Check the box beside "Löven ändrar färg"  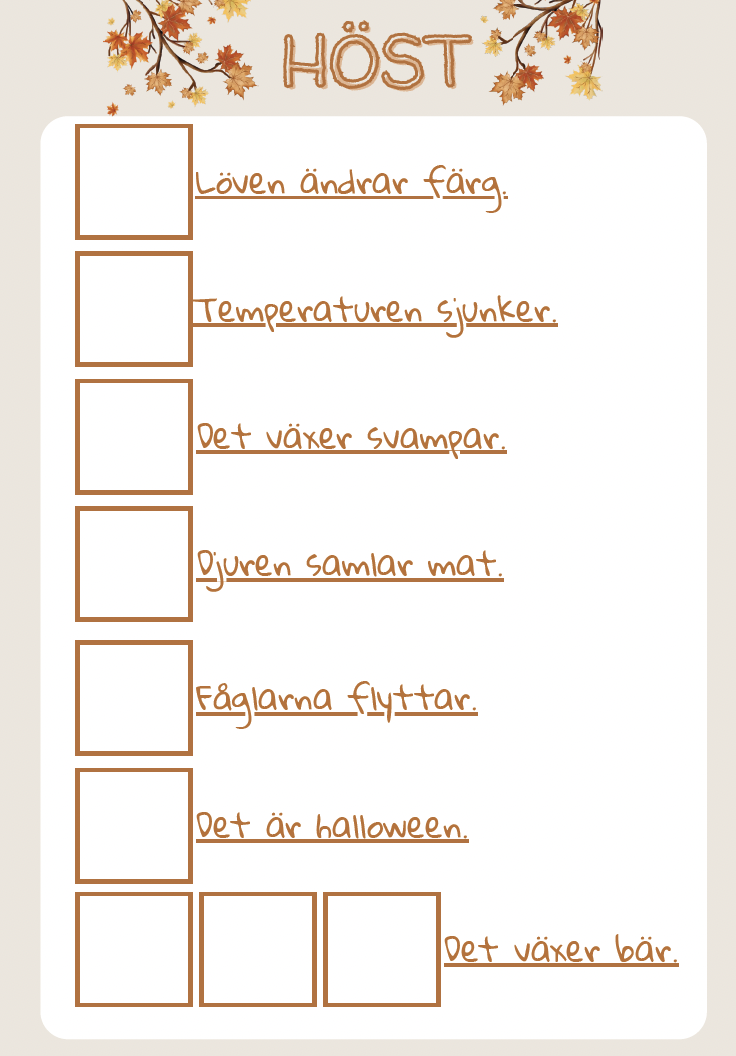[134, 182]
